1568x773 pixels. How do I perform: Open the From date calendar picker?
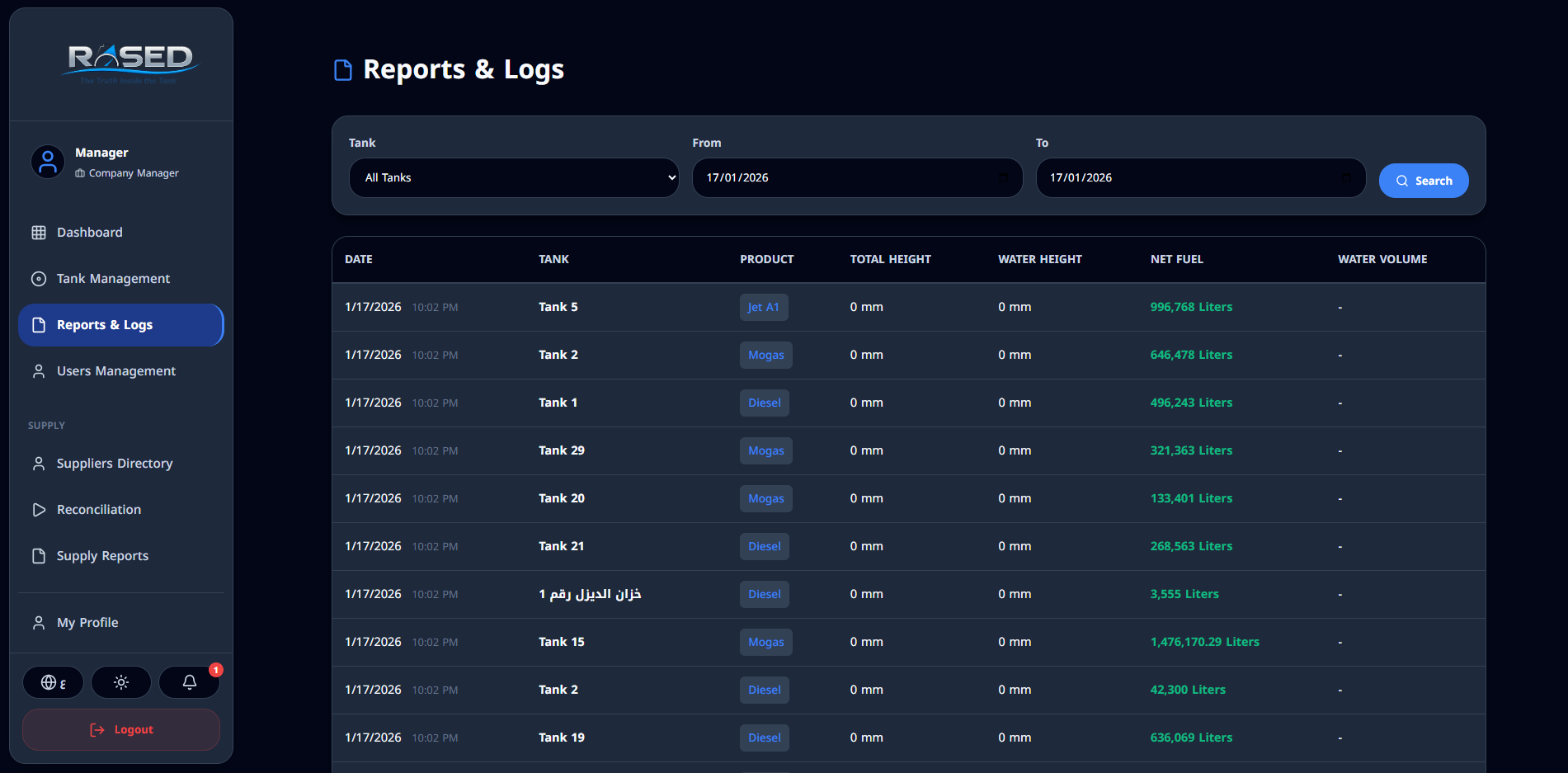[x=1003, y=178]
